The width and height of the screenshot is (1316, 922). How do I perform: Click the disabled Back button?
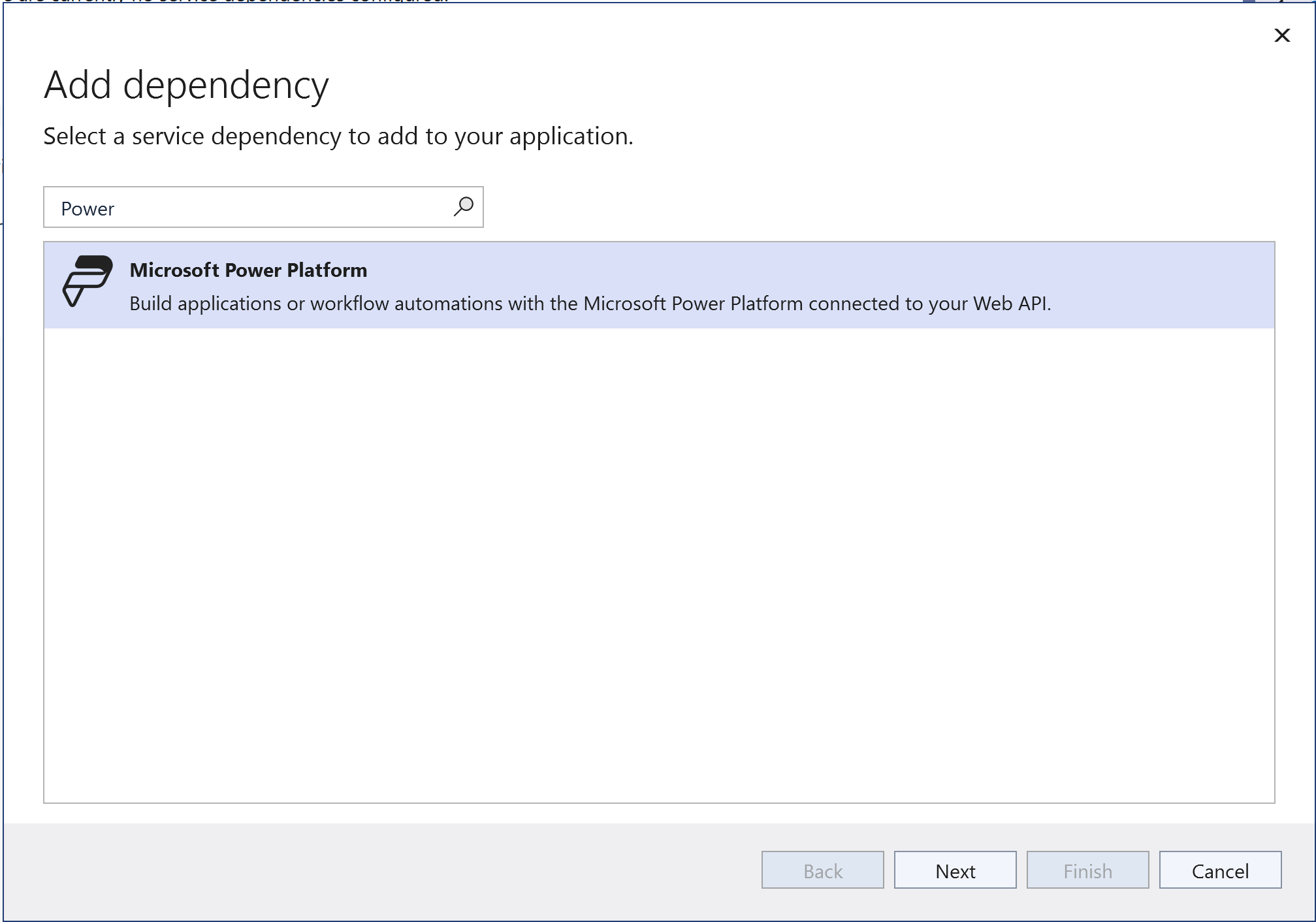pos(822,870)
